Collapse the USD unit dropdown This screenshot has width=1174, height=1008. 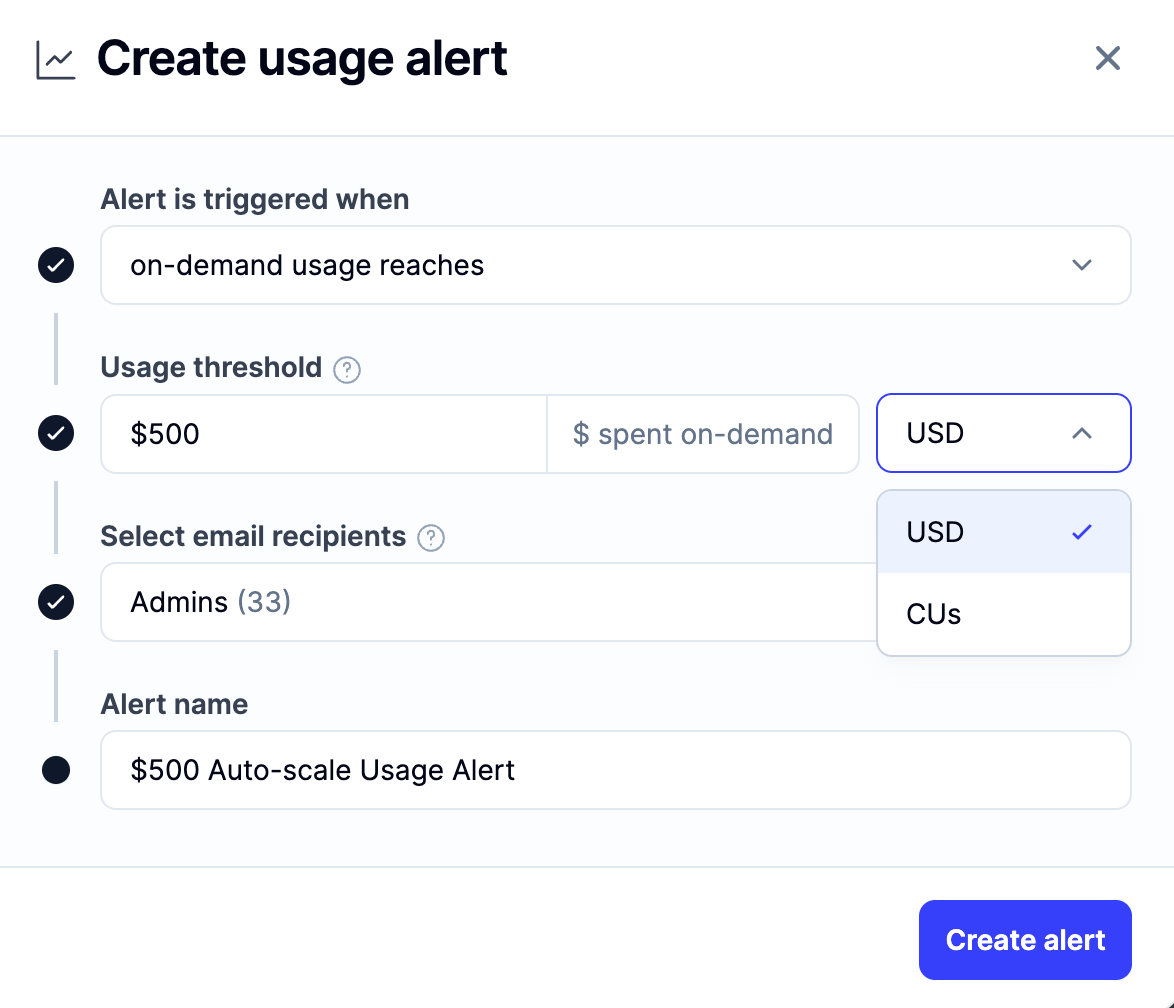(1003, 433)
